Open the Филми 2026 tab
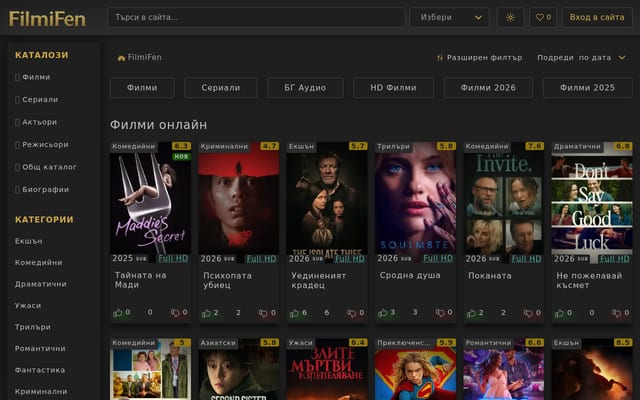640x400 pixels. [488, 88]
